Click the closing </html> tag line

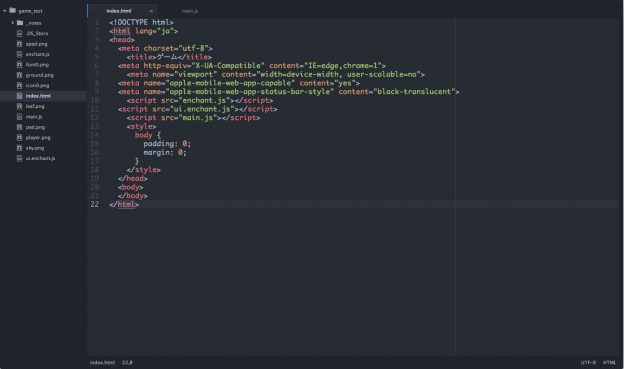(x=124, y=205)
